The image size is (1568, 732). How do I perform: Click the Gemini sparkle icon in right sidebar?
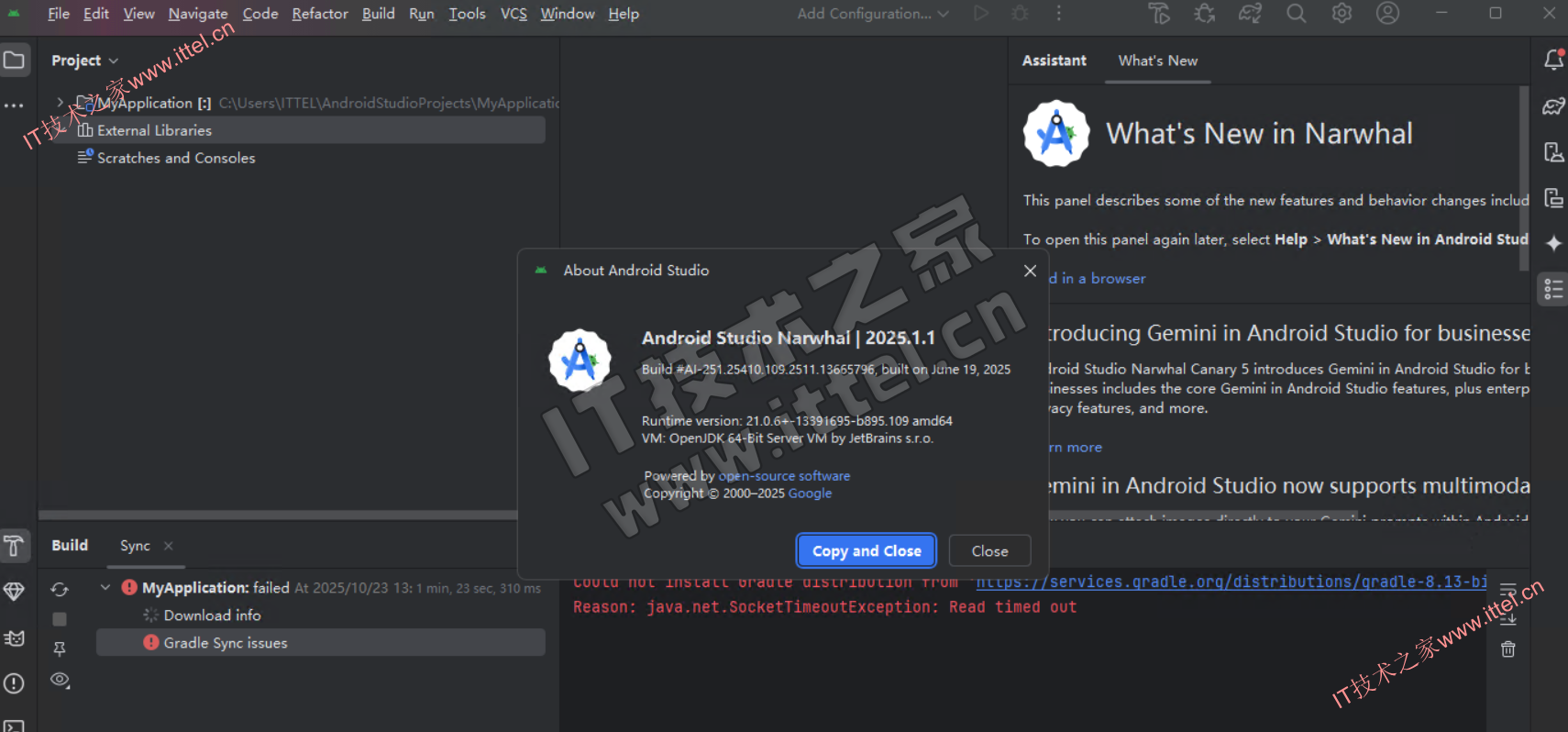coord(1553,243)
